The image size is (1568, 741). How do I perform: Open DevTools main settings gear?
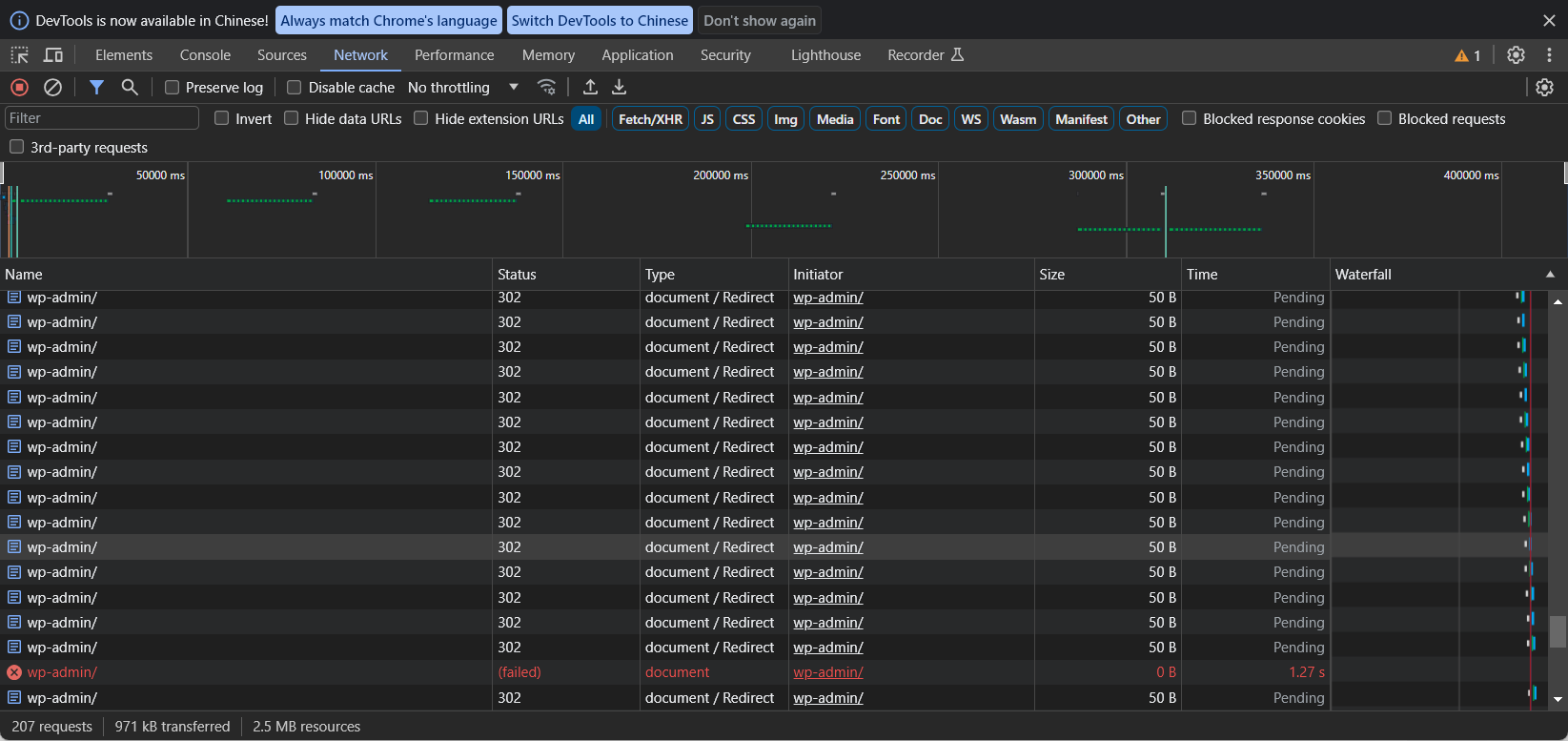[x=1516, y=55]
